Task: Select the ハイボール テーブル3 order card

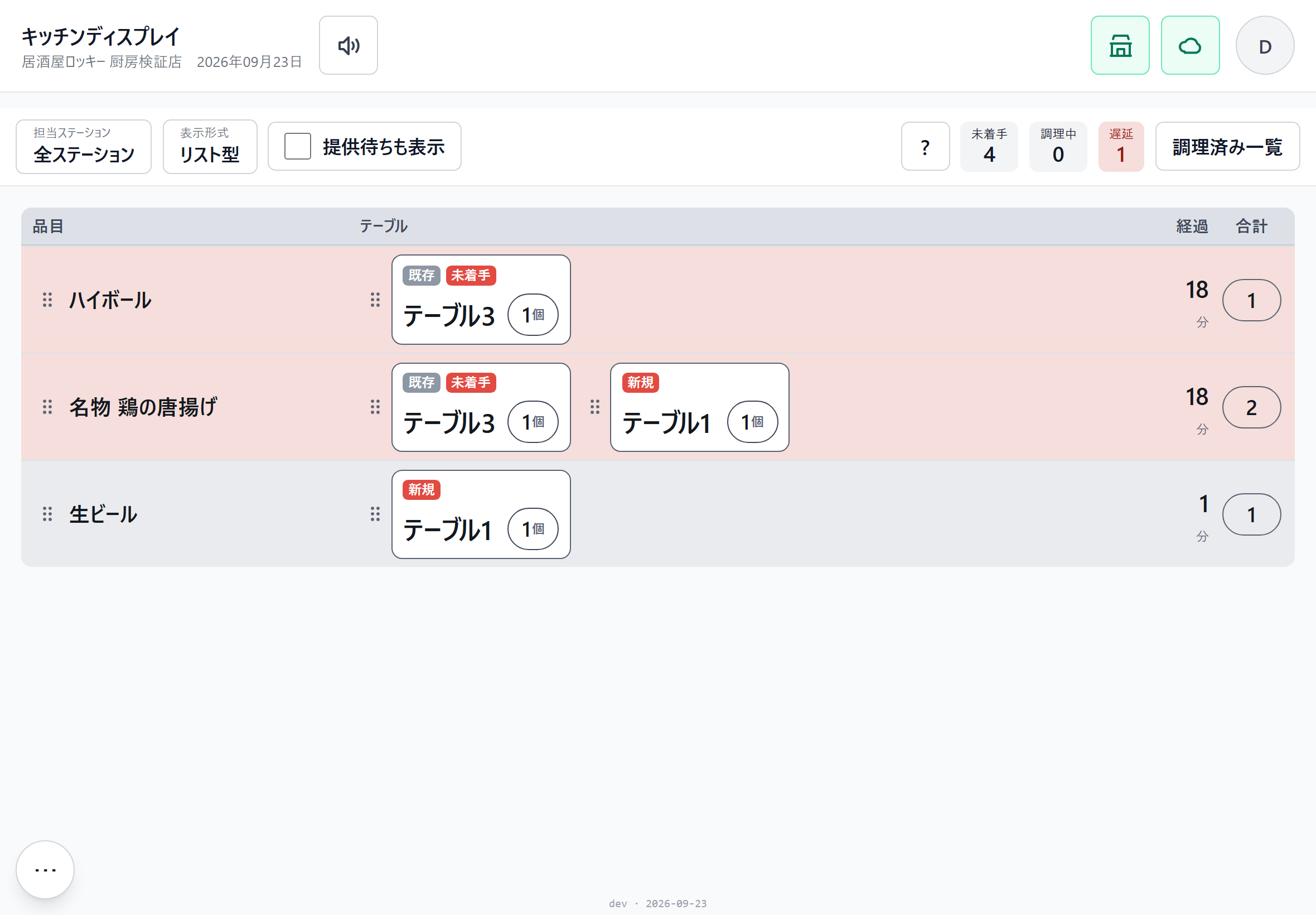Action: [x=481, y=300]
